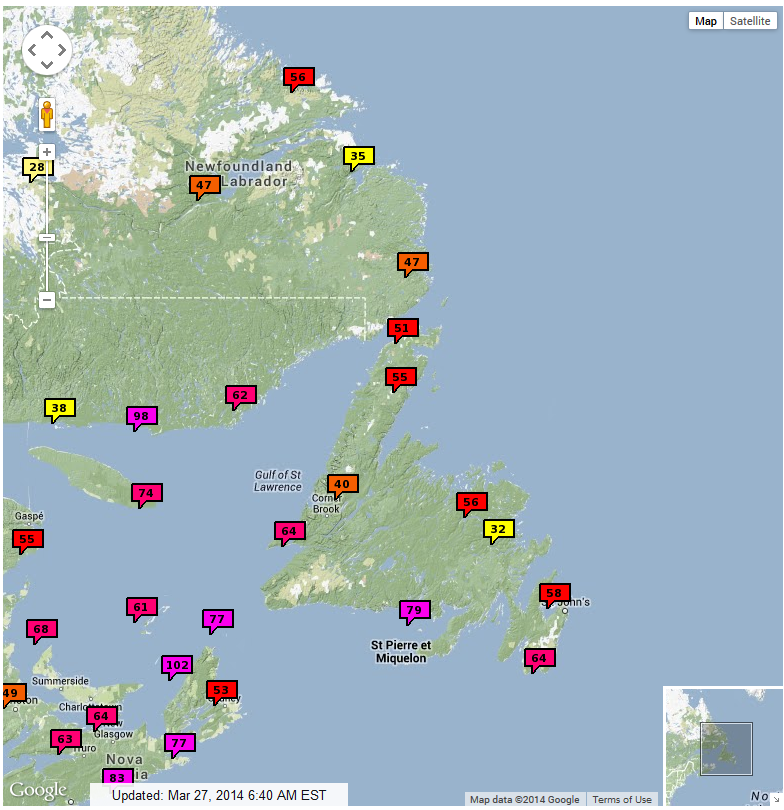Click the pink 74 marker
The height and width of the screenshot is (810, 784).
point(146,493)
